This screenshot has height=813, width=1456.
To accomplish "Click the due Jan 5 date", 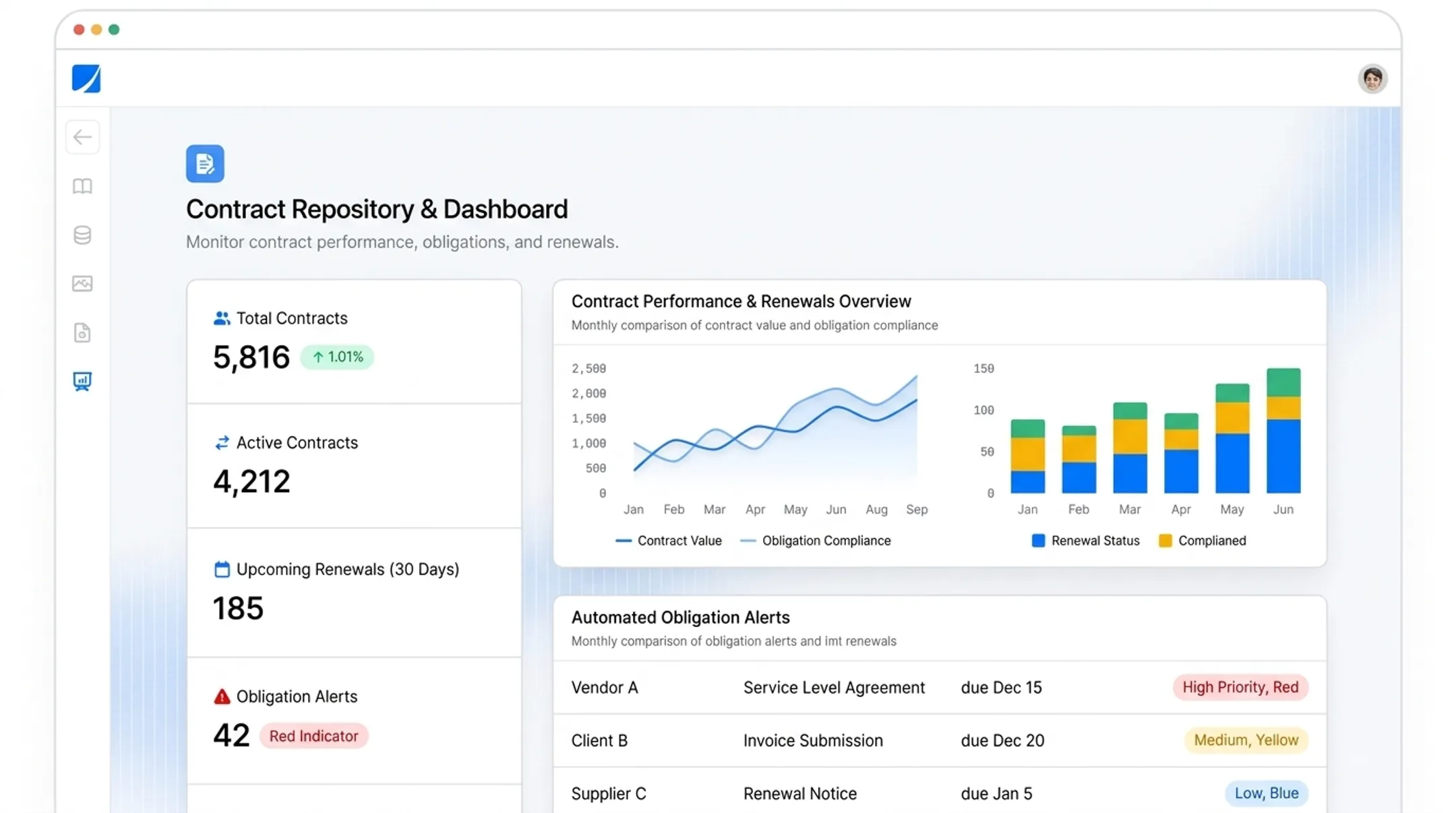I will (x=996, y=793).
